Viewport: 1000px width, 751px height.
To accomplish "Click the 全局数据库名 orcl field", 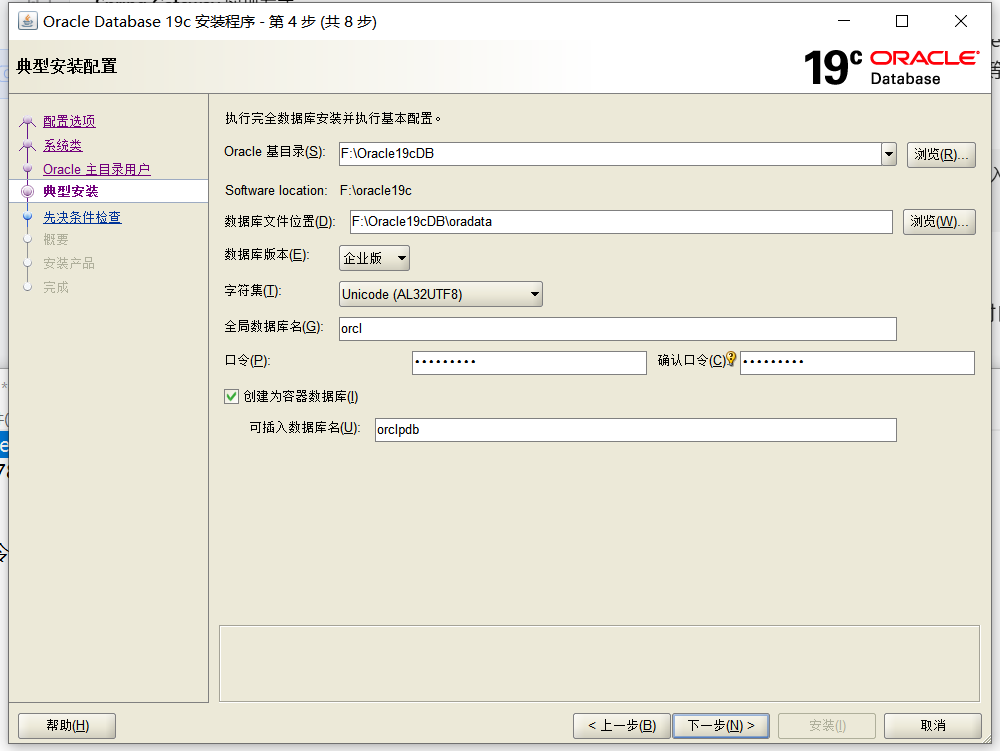I will (x=618, y=329).
